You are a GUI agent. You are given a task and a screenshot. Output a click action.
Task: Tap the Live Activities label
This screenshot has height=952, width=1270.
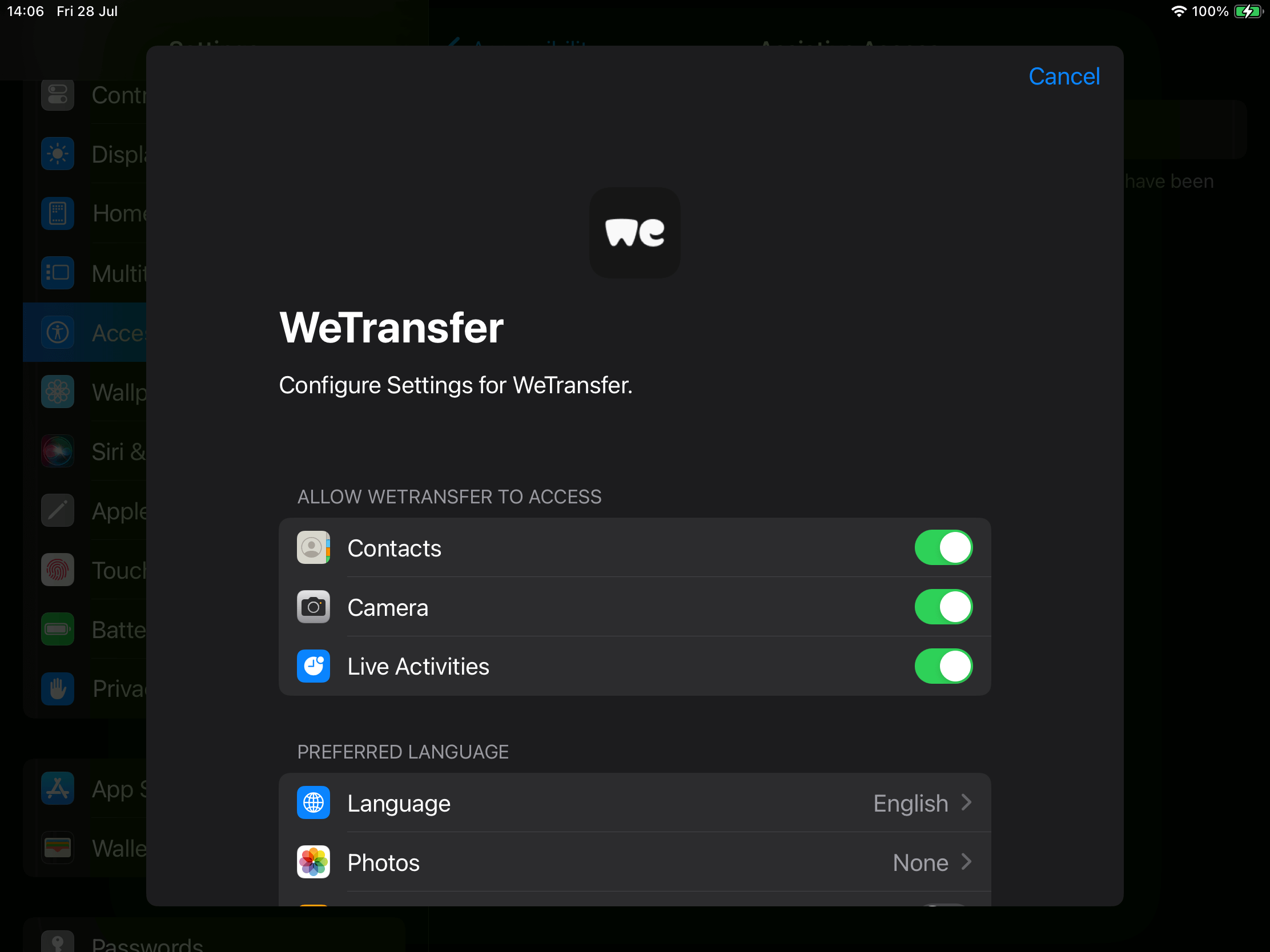point(418,667)
